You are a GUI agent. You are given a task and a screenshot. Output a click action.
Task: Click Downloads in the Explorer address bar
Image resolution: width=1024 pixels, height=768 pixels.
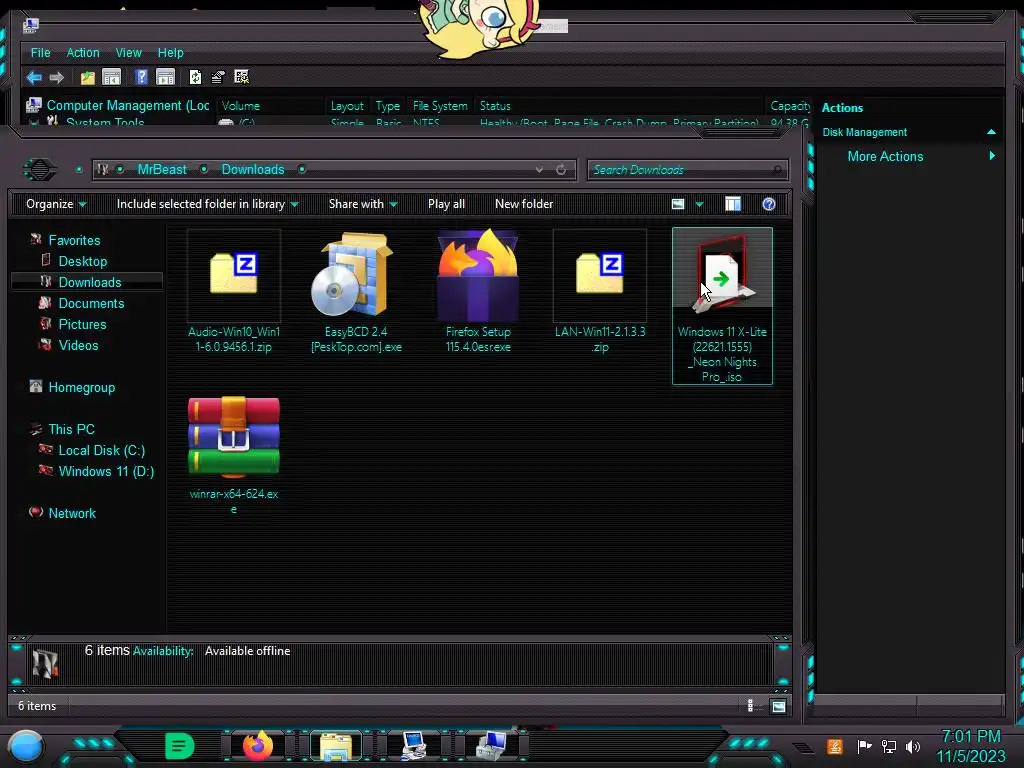click(x=253, y=170)
